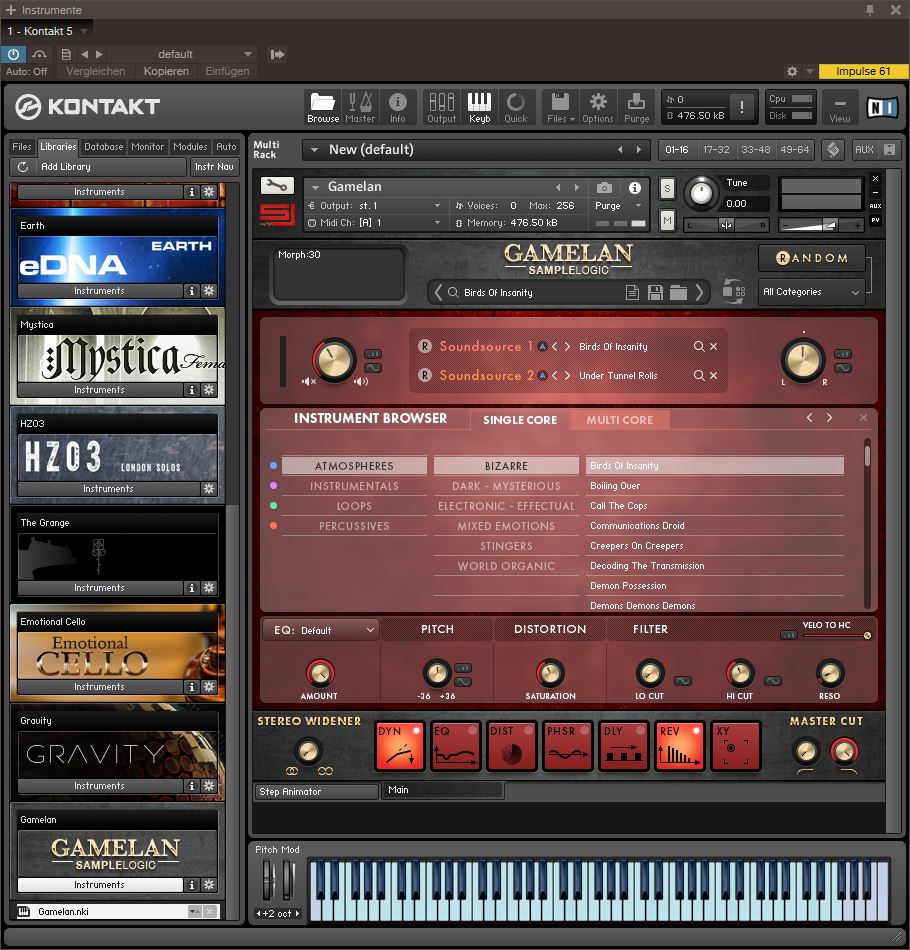Viewport: 910px width, 950px height.
Task: Click the NI logo button
Action: pyautogui.click(x=882, y=107)
